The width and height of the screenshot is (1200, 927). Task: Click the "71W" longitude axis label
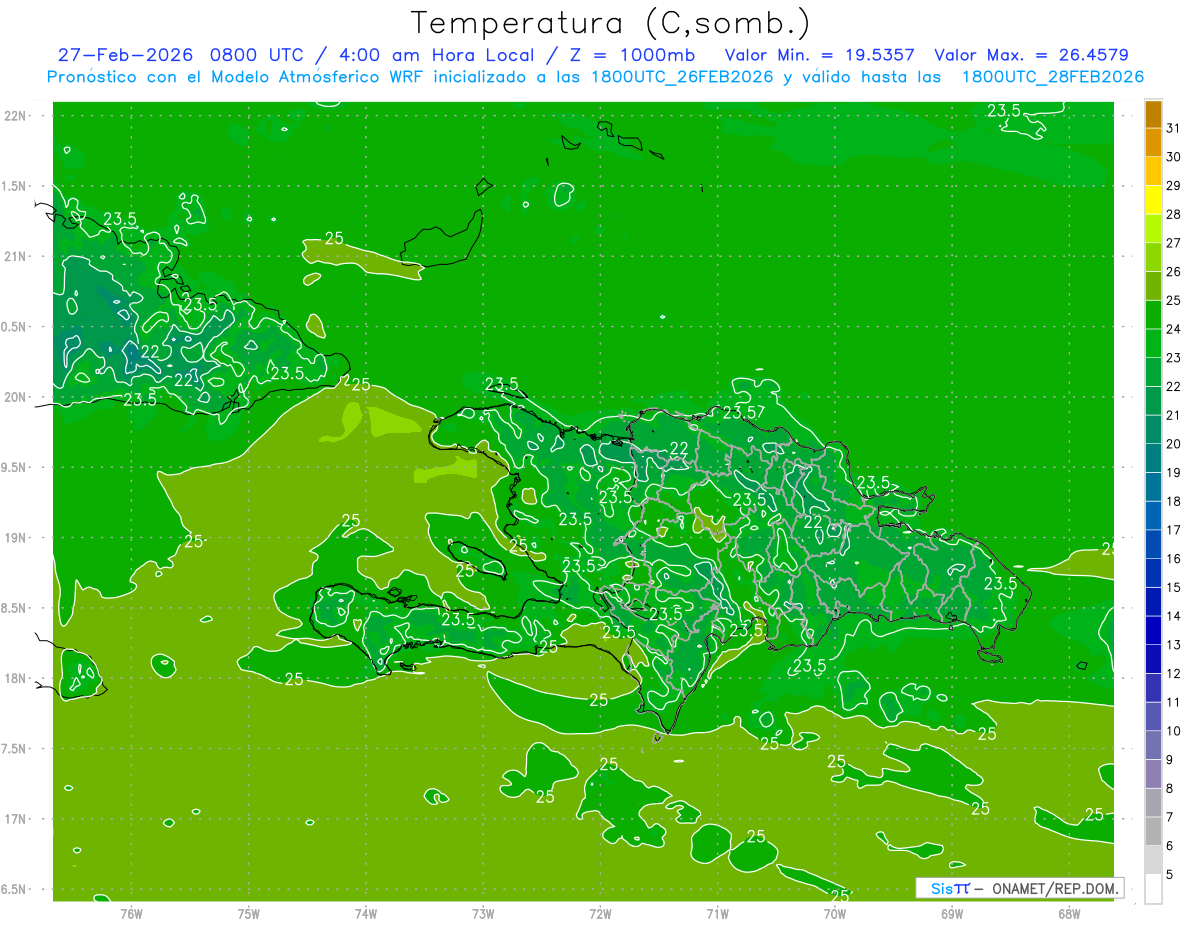(x=717, y=913)
